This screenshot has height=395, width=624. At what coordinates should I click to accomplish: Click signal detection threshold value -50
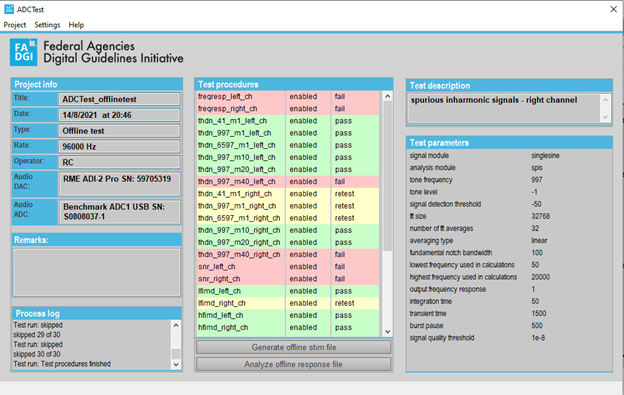pos(536,204)
